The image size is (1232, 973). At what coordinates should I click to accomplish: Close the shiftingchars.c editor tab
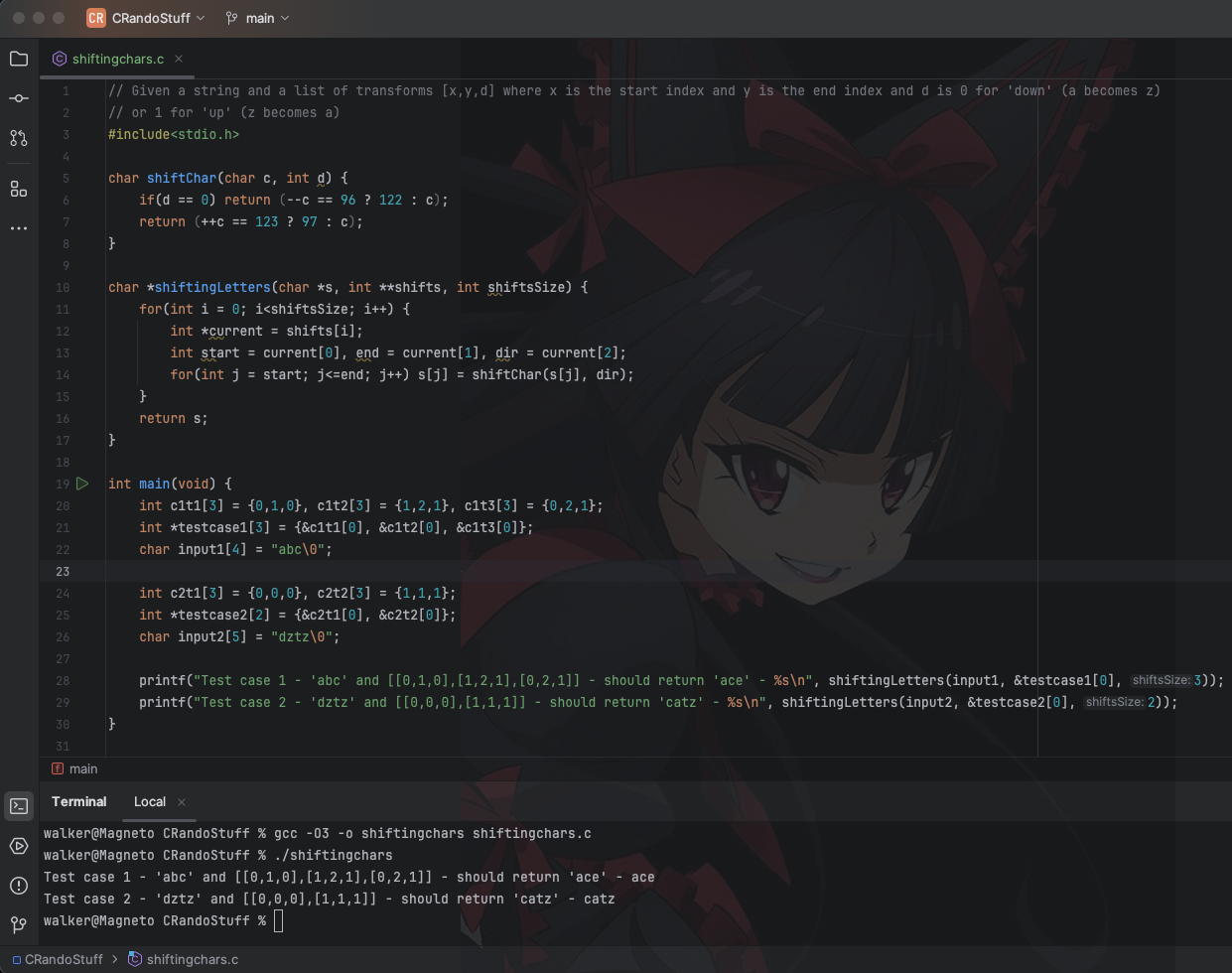(179, 59)
